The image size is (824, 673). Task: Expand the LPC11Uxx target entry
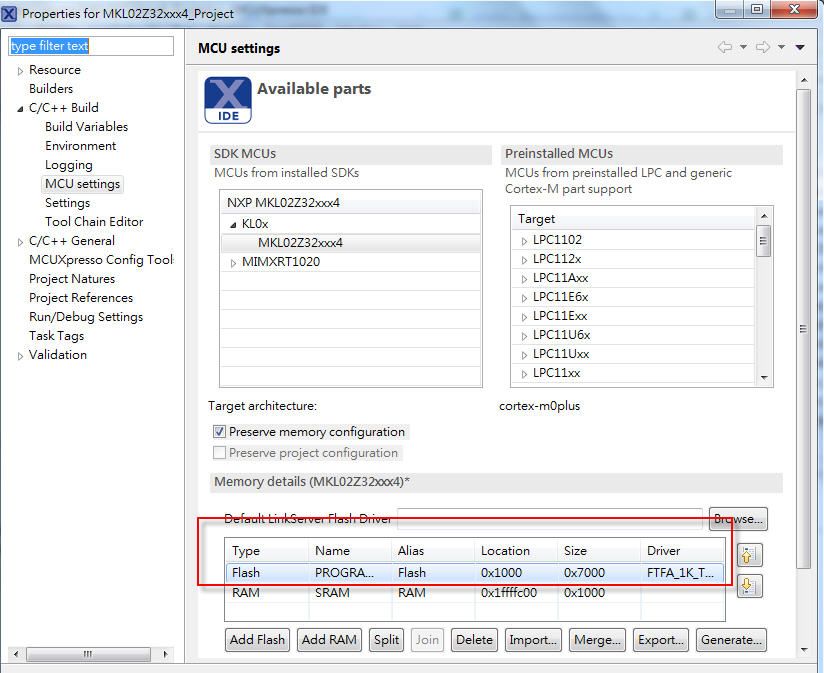pos(524,355)
